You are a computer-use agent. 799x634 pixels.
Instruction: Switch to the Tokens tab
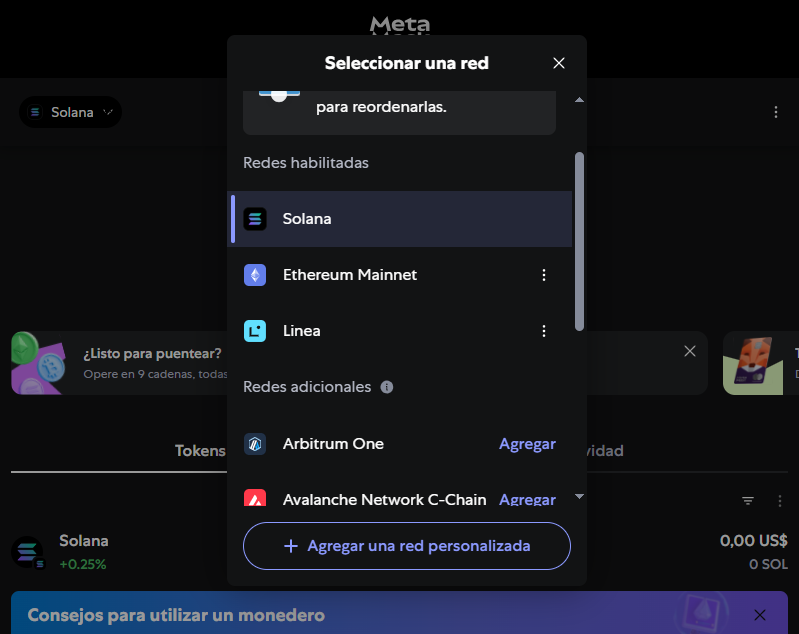tap(200, 451)
